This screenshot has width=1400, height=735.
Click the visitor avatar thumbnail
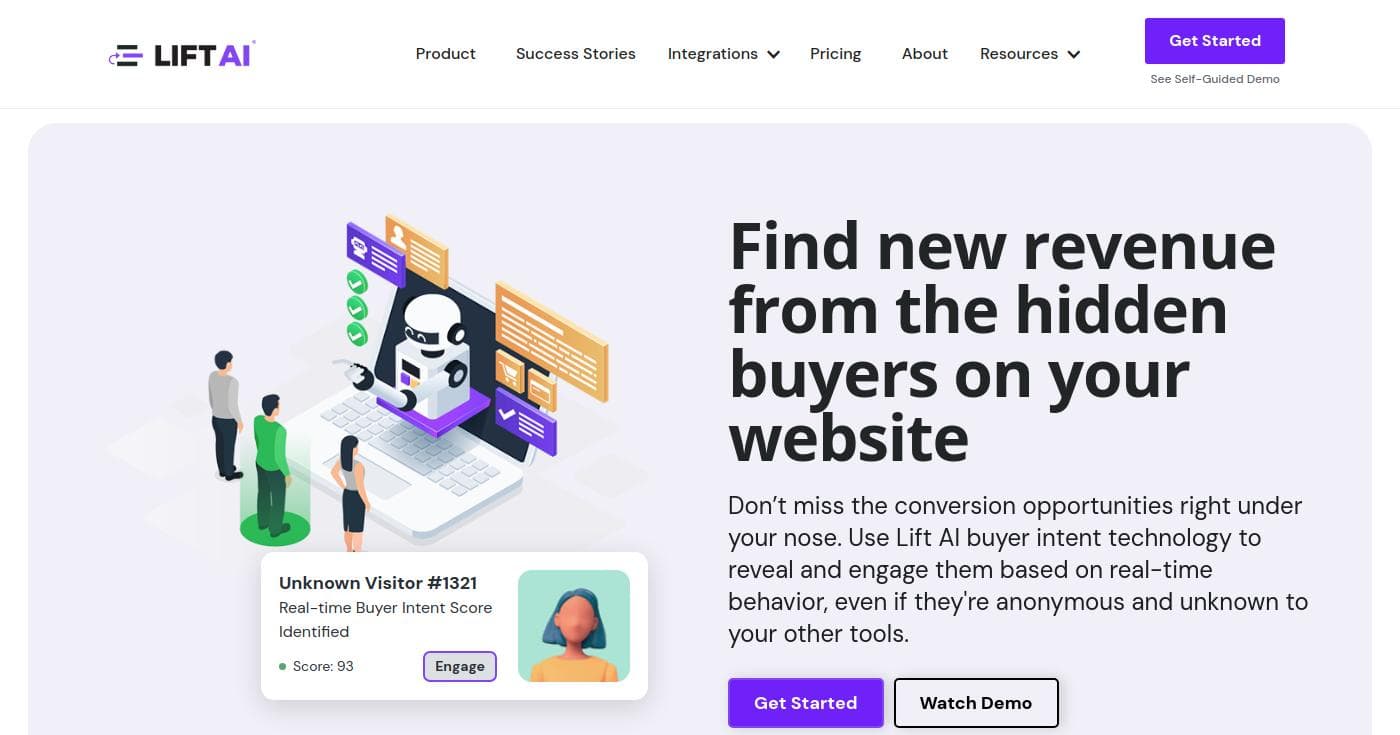pyautogui.click(x=574, y=626)
